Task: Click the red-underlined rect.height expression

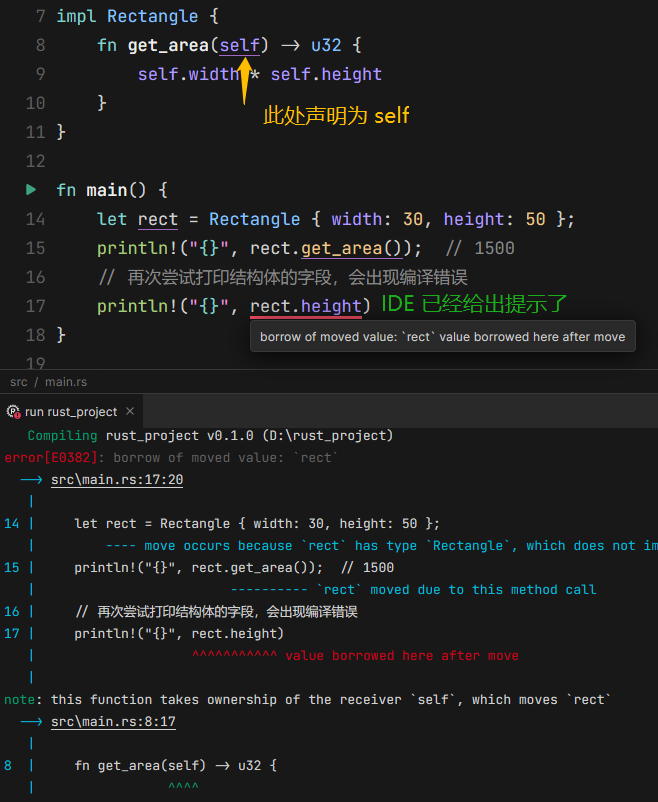Action: tap(306, 306)
